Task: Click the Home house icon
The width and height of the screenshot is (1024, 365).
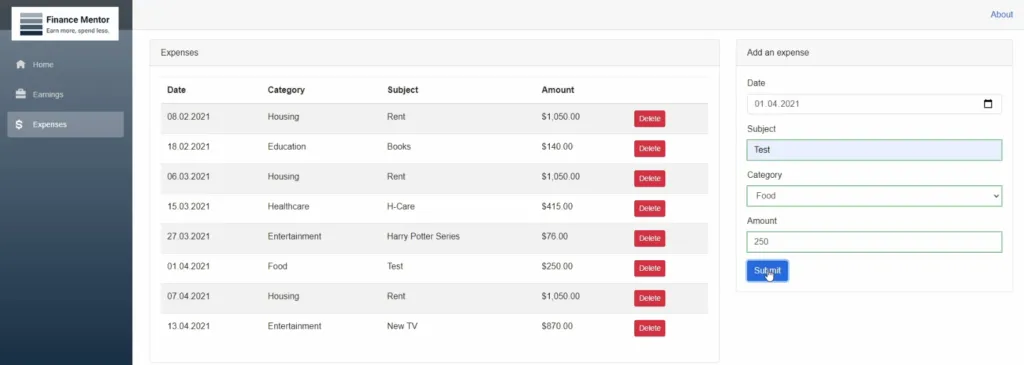Action: (20, 65)
